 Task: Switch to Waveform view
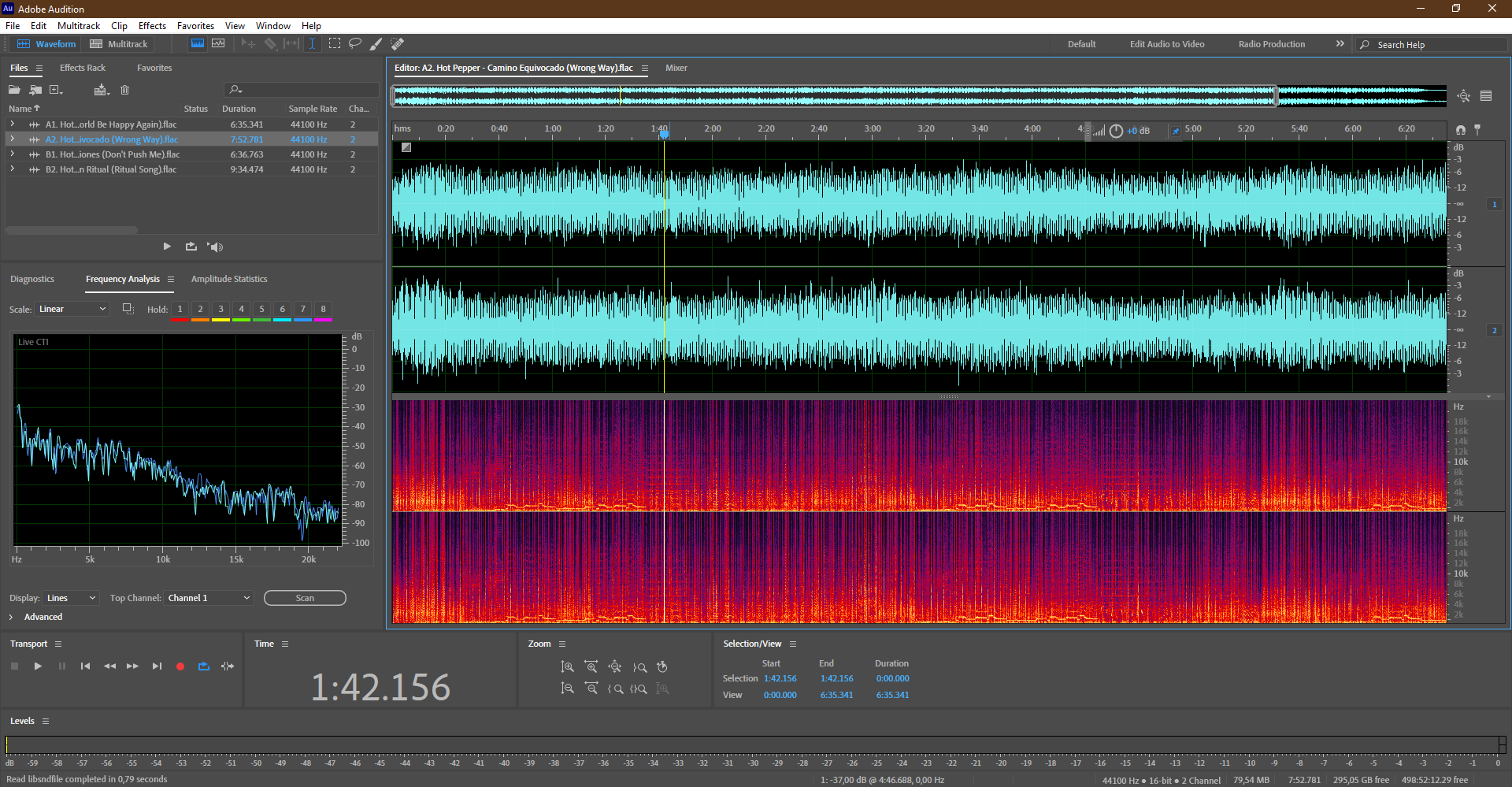(x=46, y=44)
